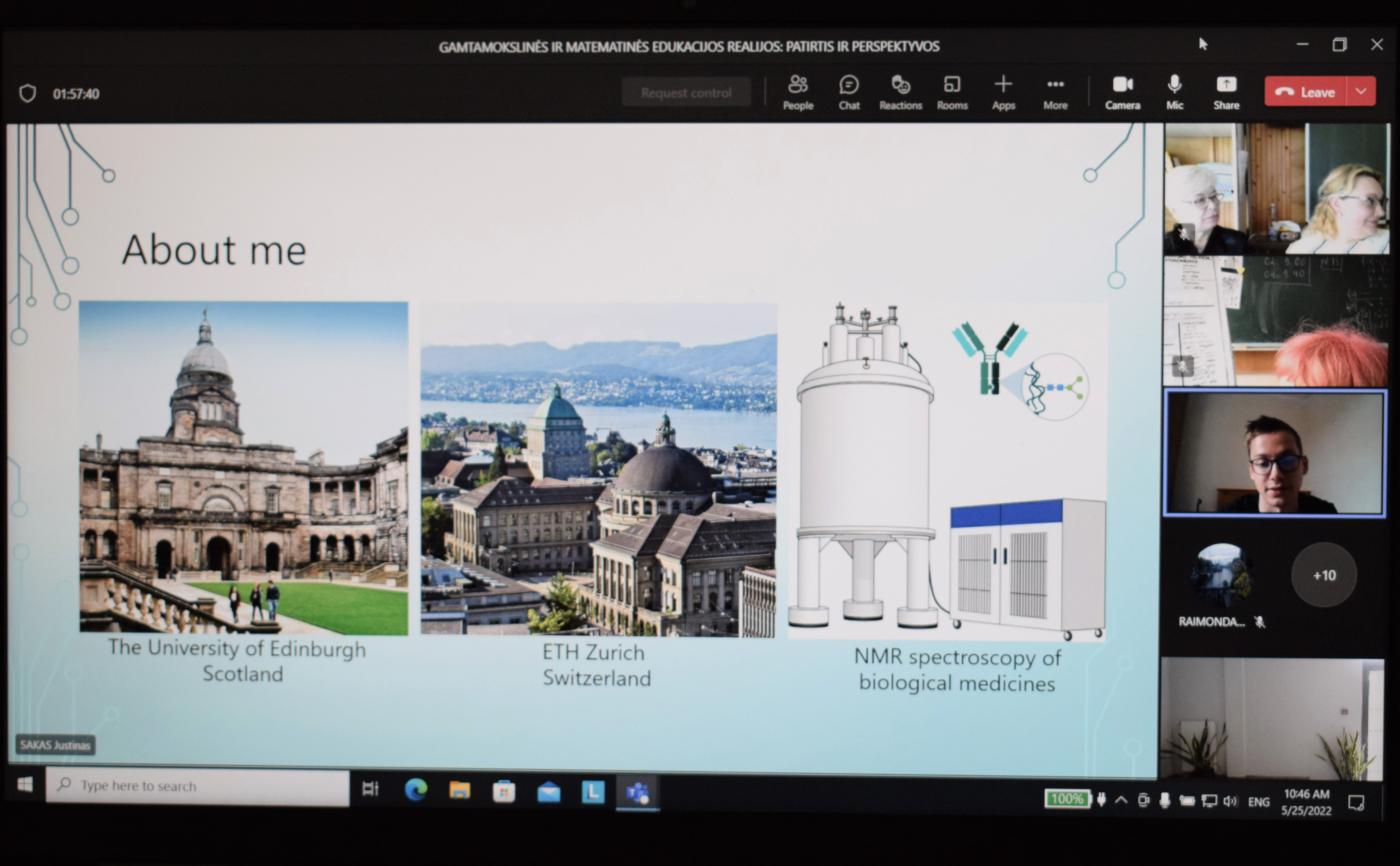Viewport: 1400px width, 866px height.
Task: Click the Share content icon
Action: pyautogui.click(x=1226, y=92)
